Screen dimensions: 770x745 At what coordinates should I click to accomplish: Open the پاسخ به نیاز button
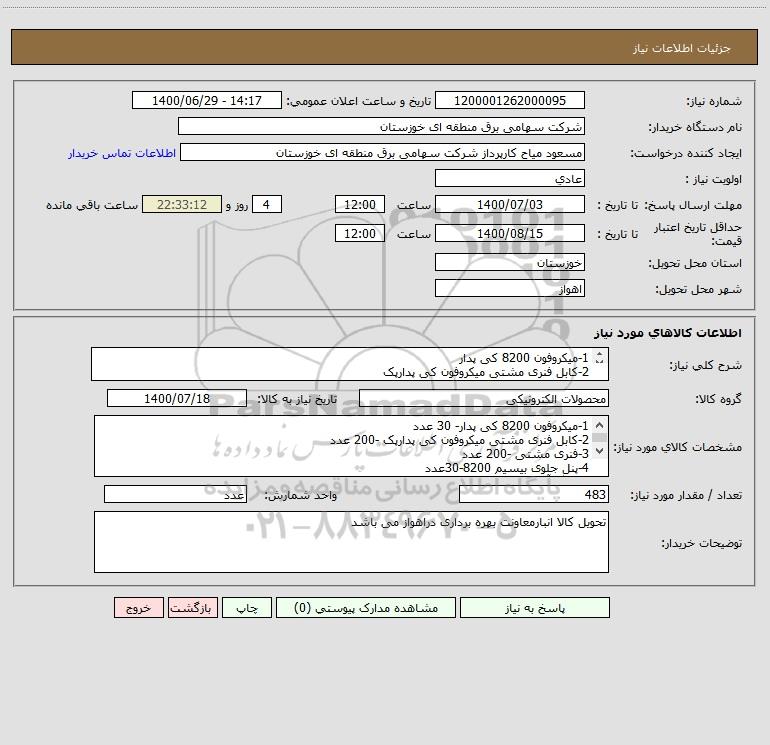[x=534, y=607]
